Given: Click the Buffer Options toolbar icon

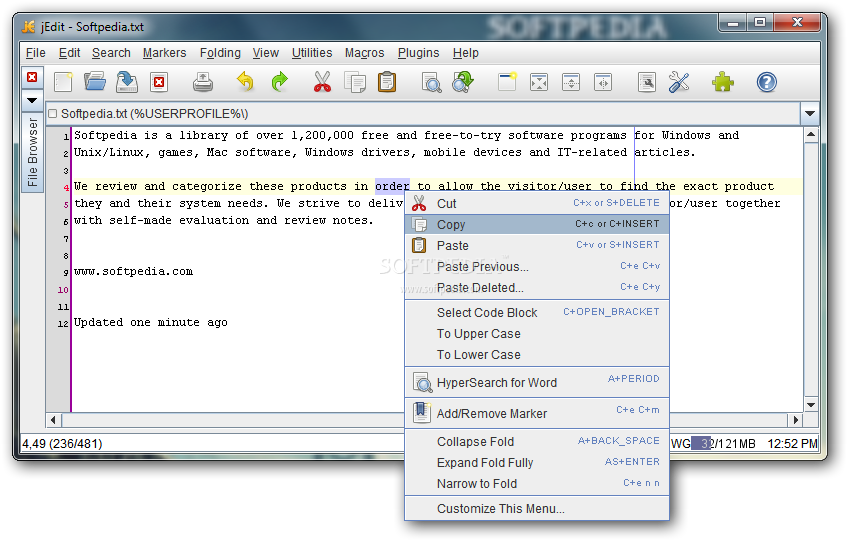Looking at the screenshot, I should 647,82.
